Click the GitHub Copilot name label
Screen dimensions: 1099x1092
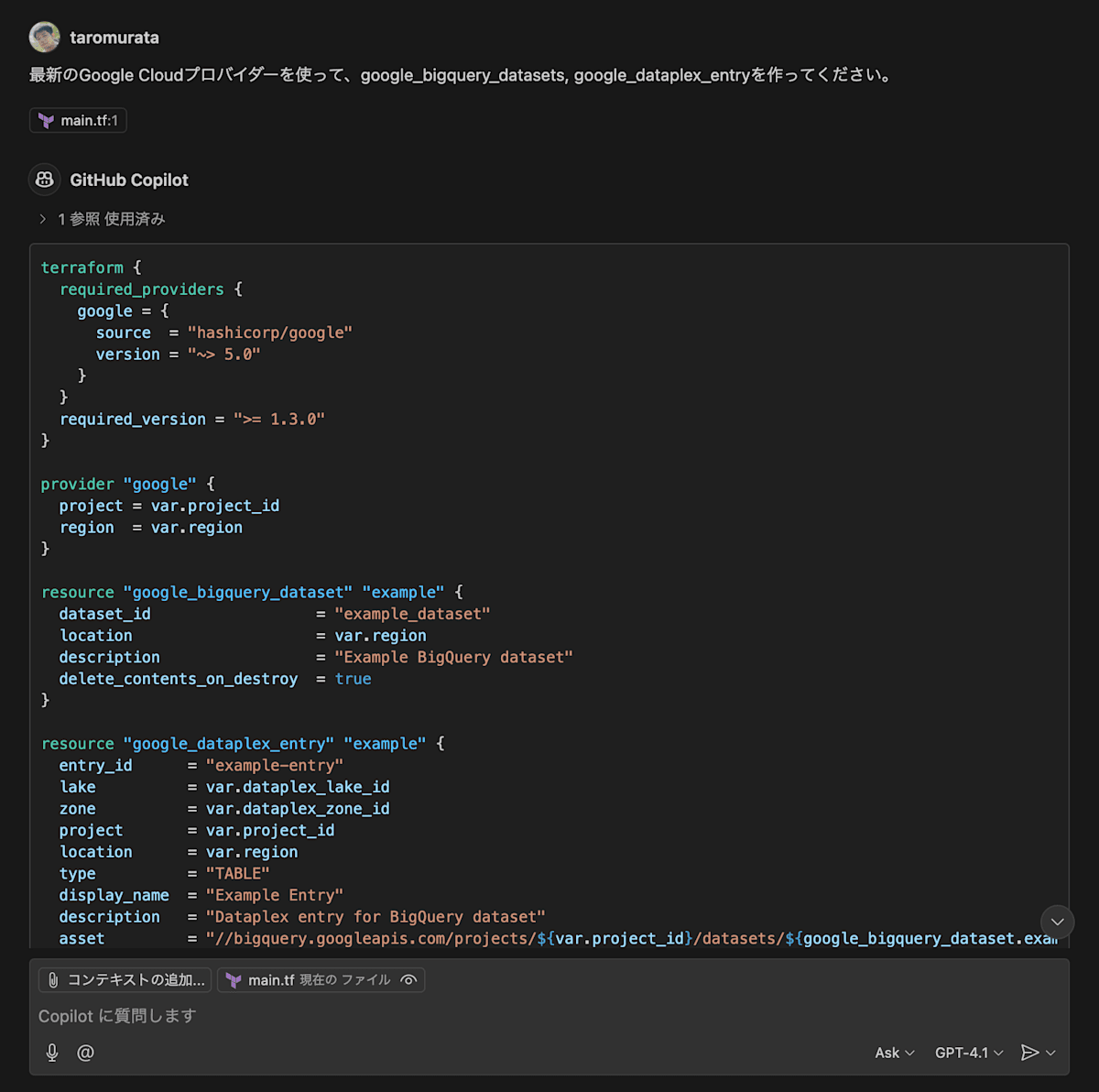pos(129,180)
